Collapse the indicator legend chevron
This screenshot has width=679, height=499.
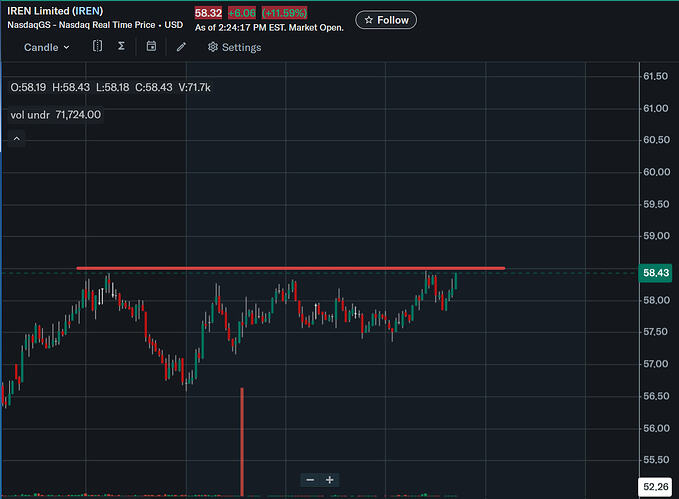[16, 139]
